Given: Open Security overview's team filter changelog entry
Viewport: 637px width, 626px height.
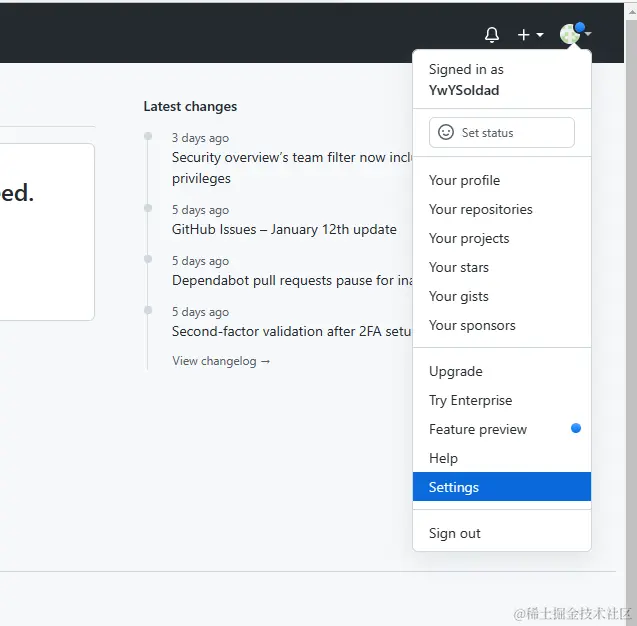Looking at the screenshot, I should pyautogui.click(x=292, y=168).
